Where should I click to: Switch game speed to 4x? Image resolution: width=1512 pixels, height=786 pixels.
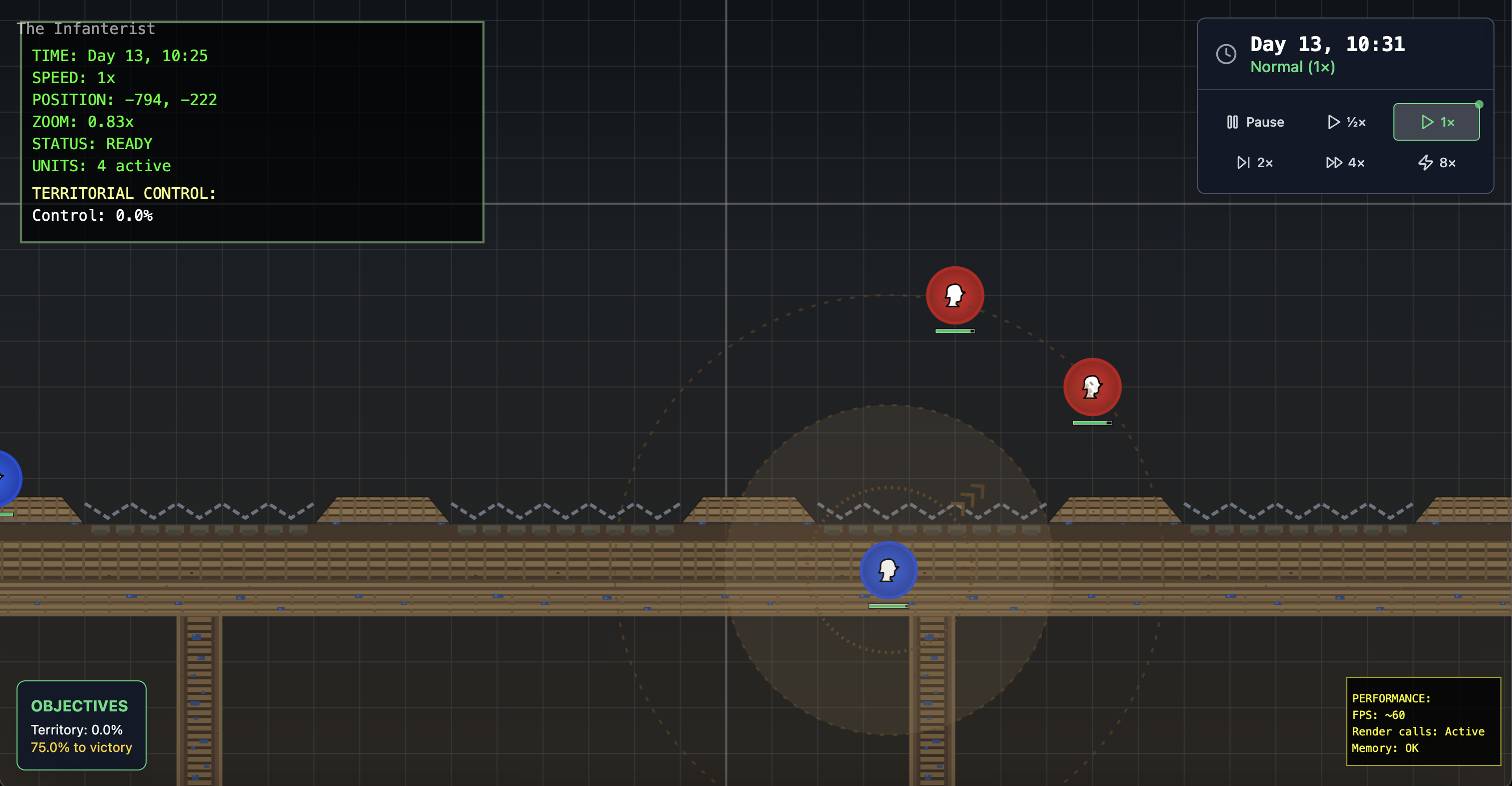click(x=1346, y=163)
